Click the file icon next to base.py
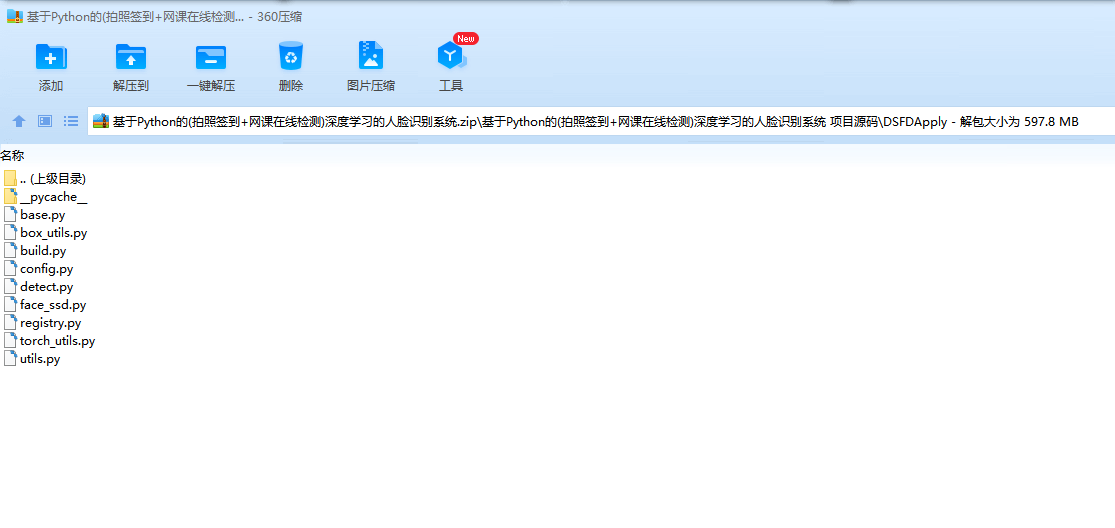Screen dimensions: 1115x528 (x=10, y=215)
